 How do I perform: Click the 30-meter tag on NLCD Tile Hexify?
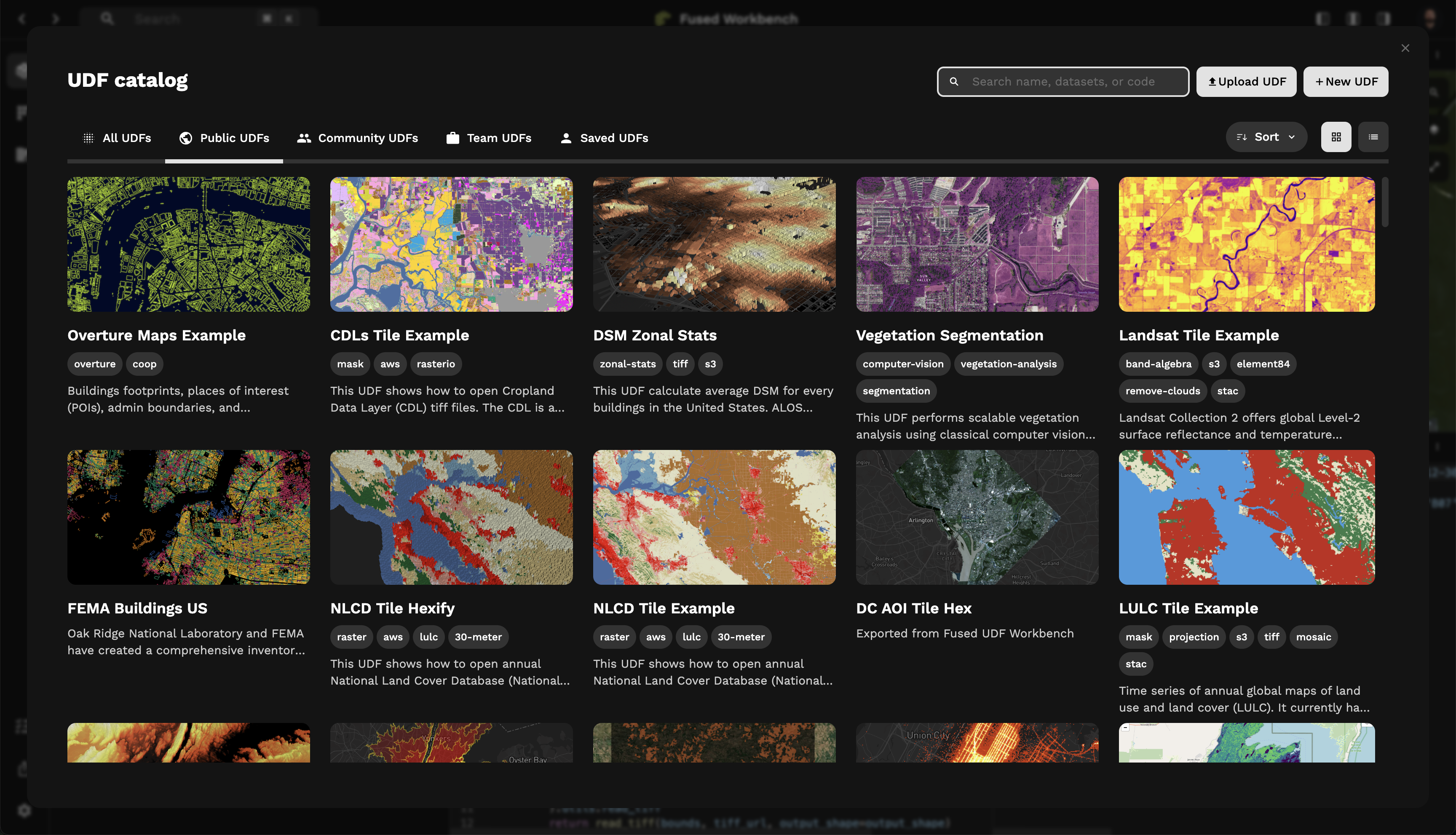[x=478, y=637]
